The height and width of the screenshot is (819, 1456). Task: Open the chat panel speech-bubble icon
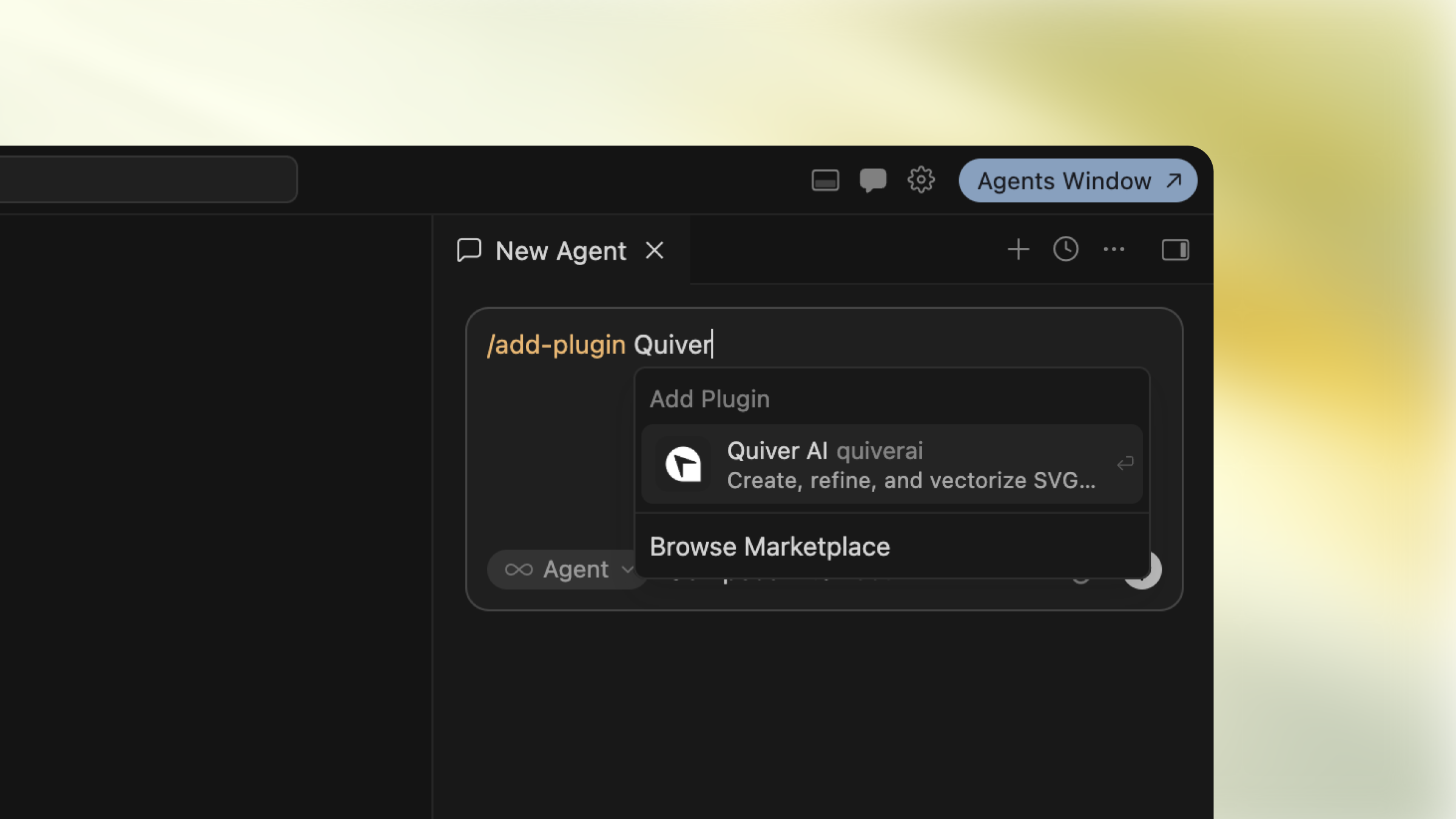(x=873, y=180)
